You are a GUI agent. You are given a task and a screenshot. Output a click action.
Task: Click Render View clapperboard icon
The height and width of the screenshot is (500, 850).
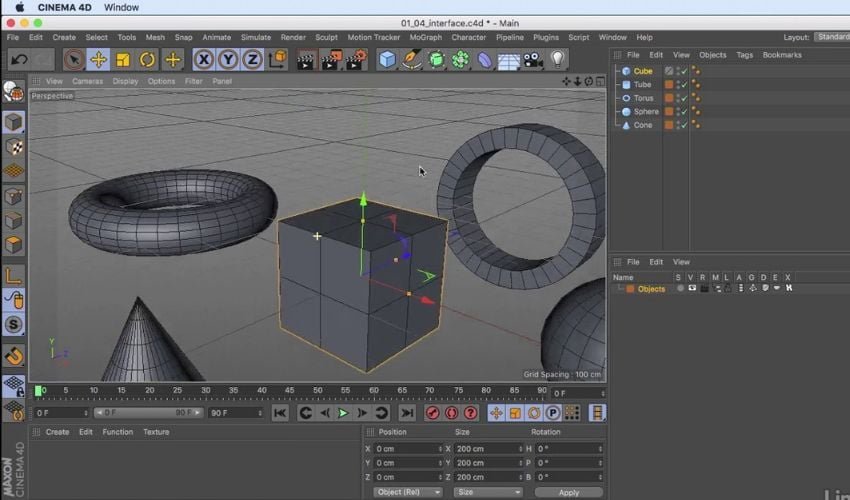pyautogui.click(x=306, y=60)
